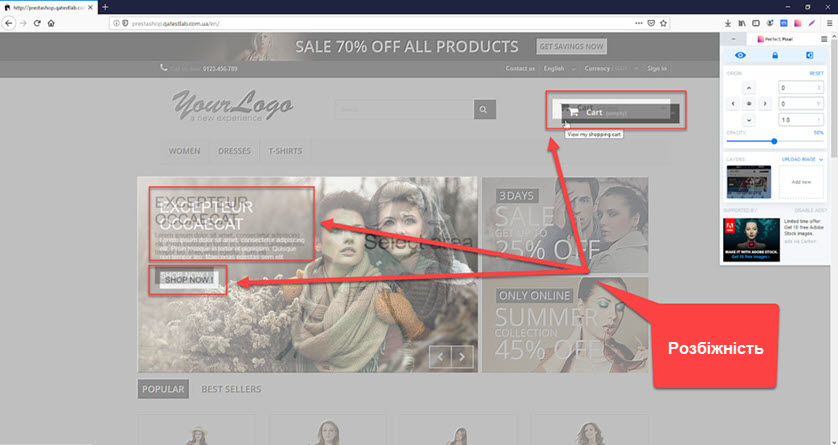Viewport: 838px width, 445px height.
Task: Click the scale input showing 1.0
Action: pos(800,120)
